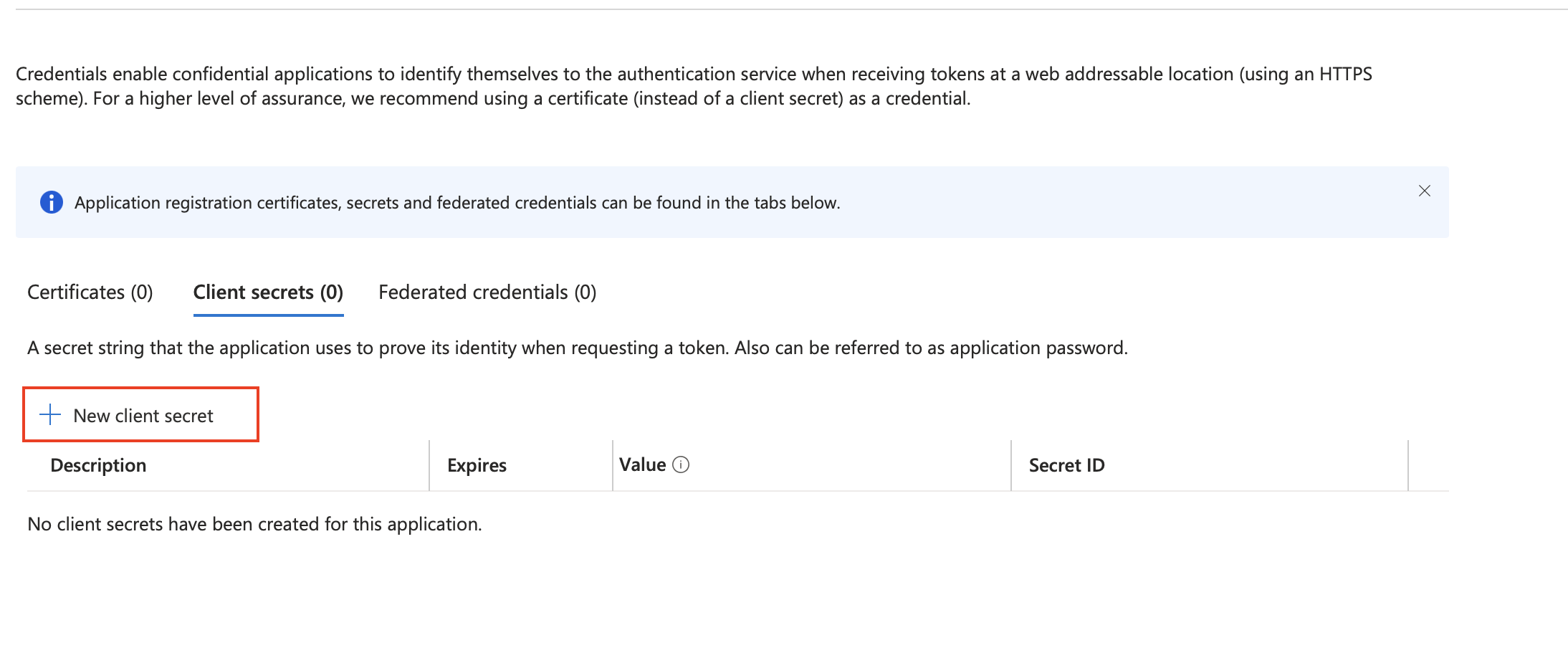Viewport: 1568px width, 648px height.
Task: Select the Client secrets (0) tab
Action: point(268,292)
